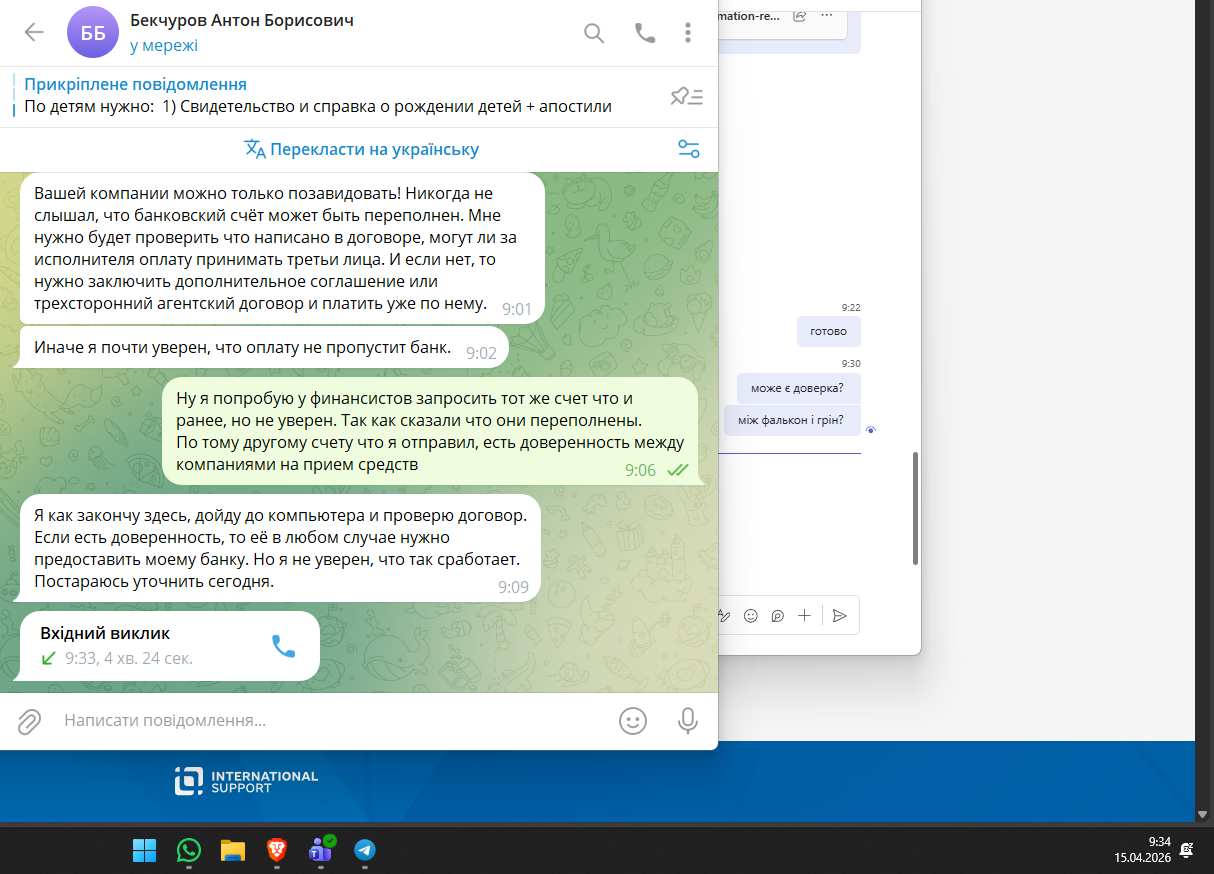
Task: Open emoji picker in Teams compose box
Action: [751, 615]
